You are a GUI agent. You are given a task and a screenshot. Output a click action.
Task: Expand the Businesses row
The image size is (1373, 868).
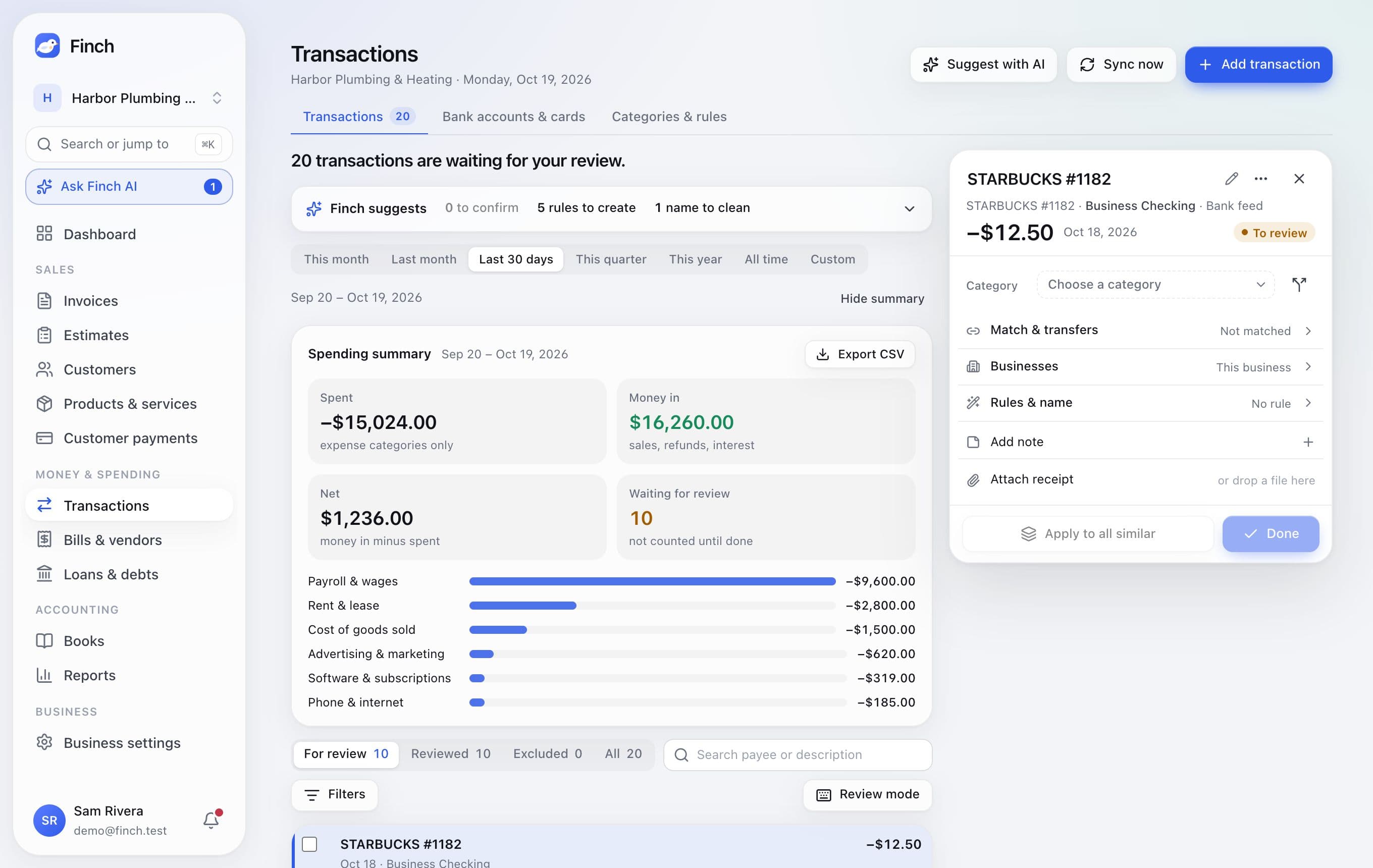point(1140,367)
